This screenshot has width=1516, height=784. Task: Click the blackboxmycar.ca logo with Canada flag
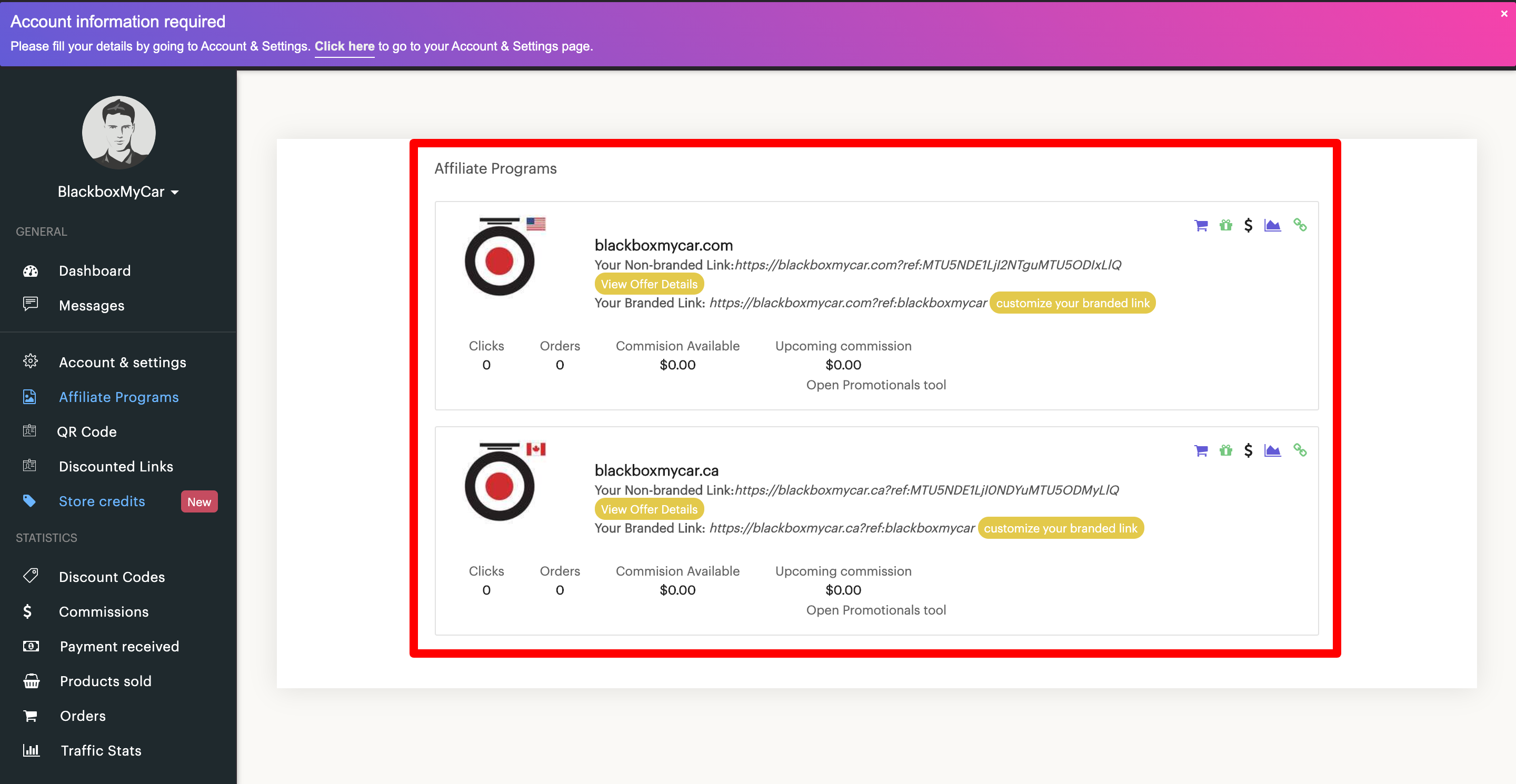[504, 481]
